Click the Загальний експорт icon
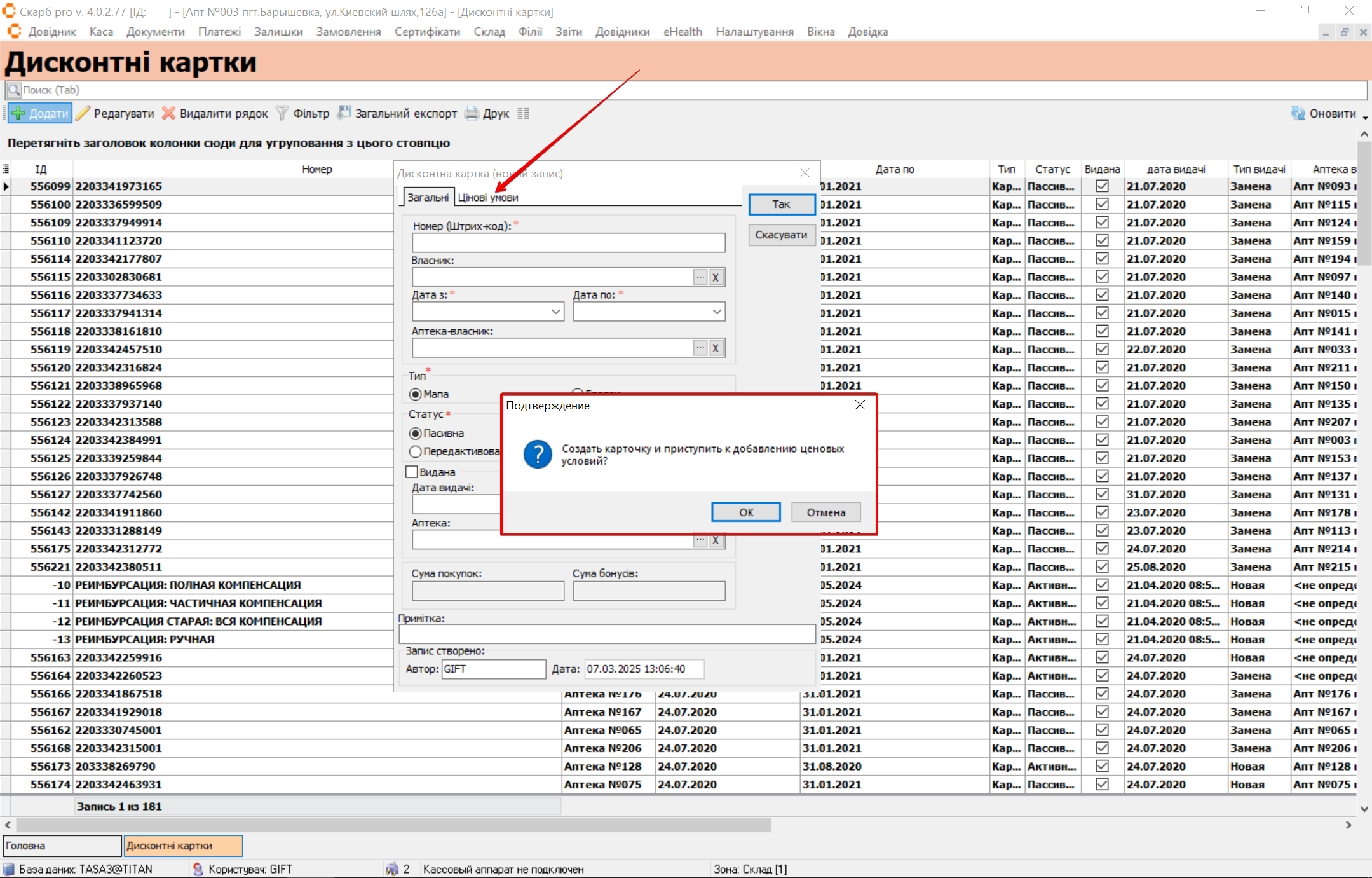The height and width of the screenshot is (878, 1372). (344, 113)
